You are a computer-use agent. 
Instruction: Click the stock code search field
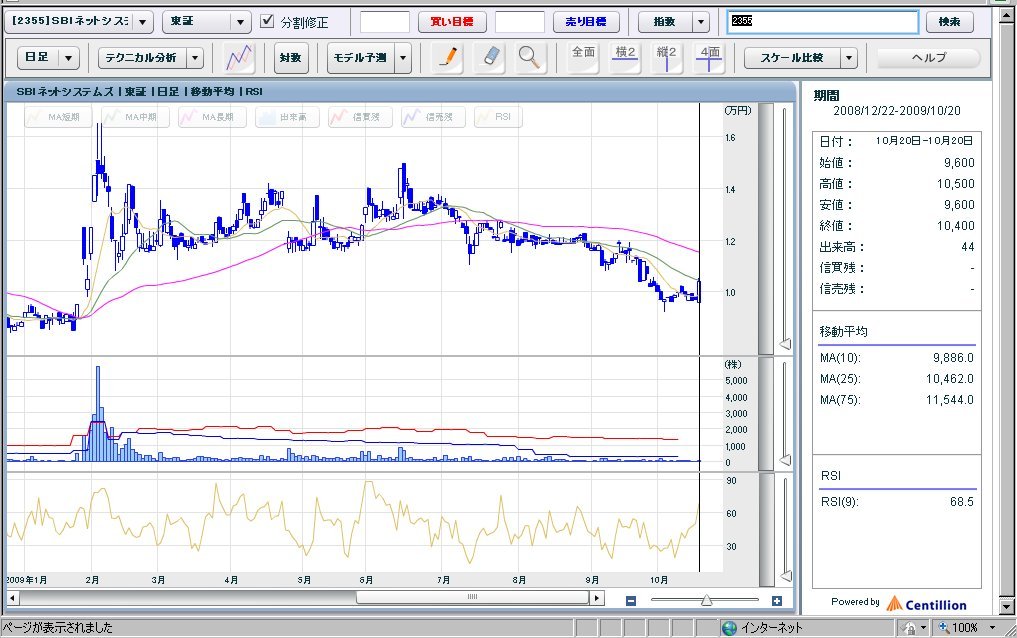pyautogui.click(x=822, y=22)
